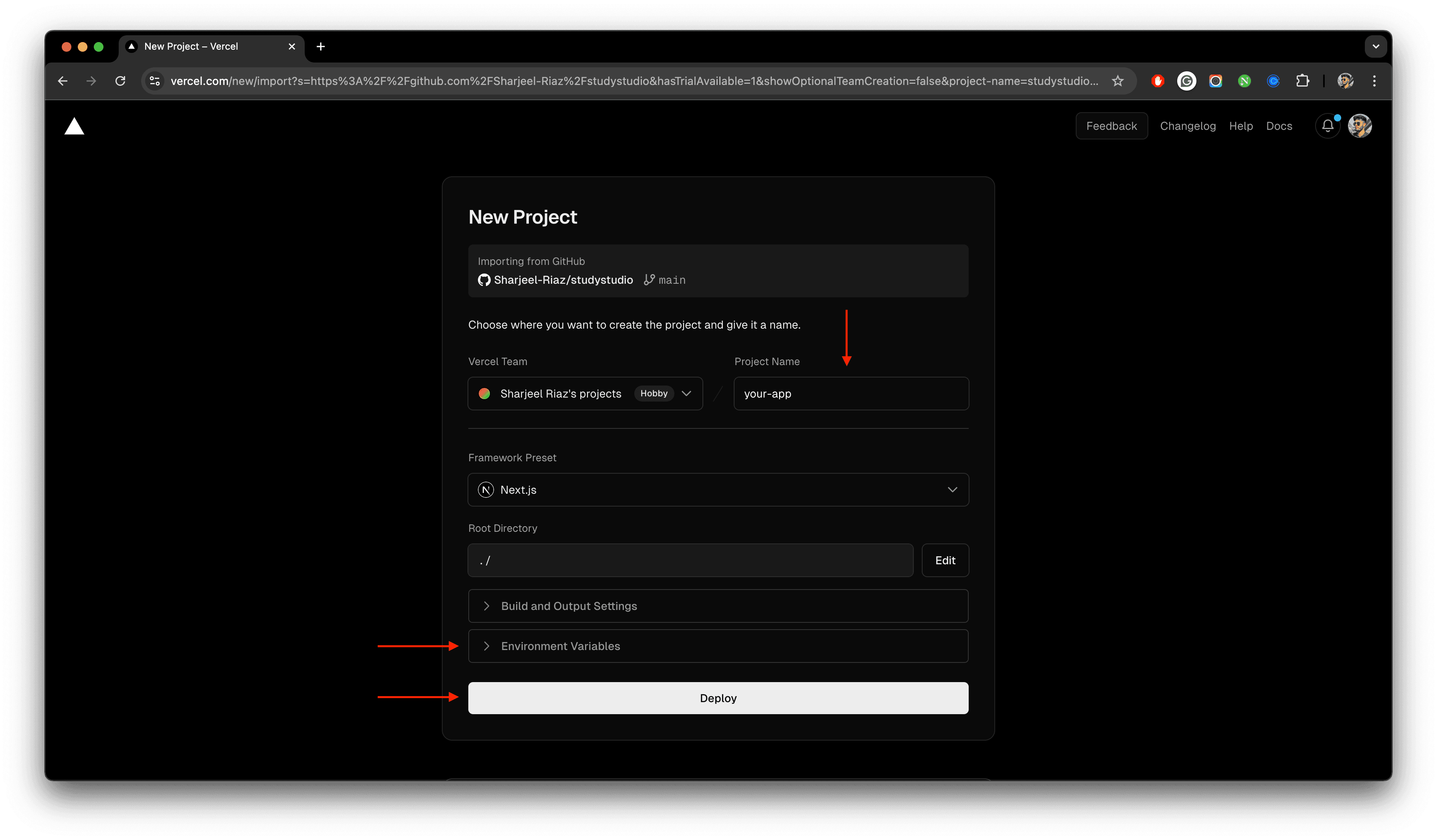Click the macOS green fullscreen button

point(99,47)
